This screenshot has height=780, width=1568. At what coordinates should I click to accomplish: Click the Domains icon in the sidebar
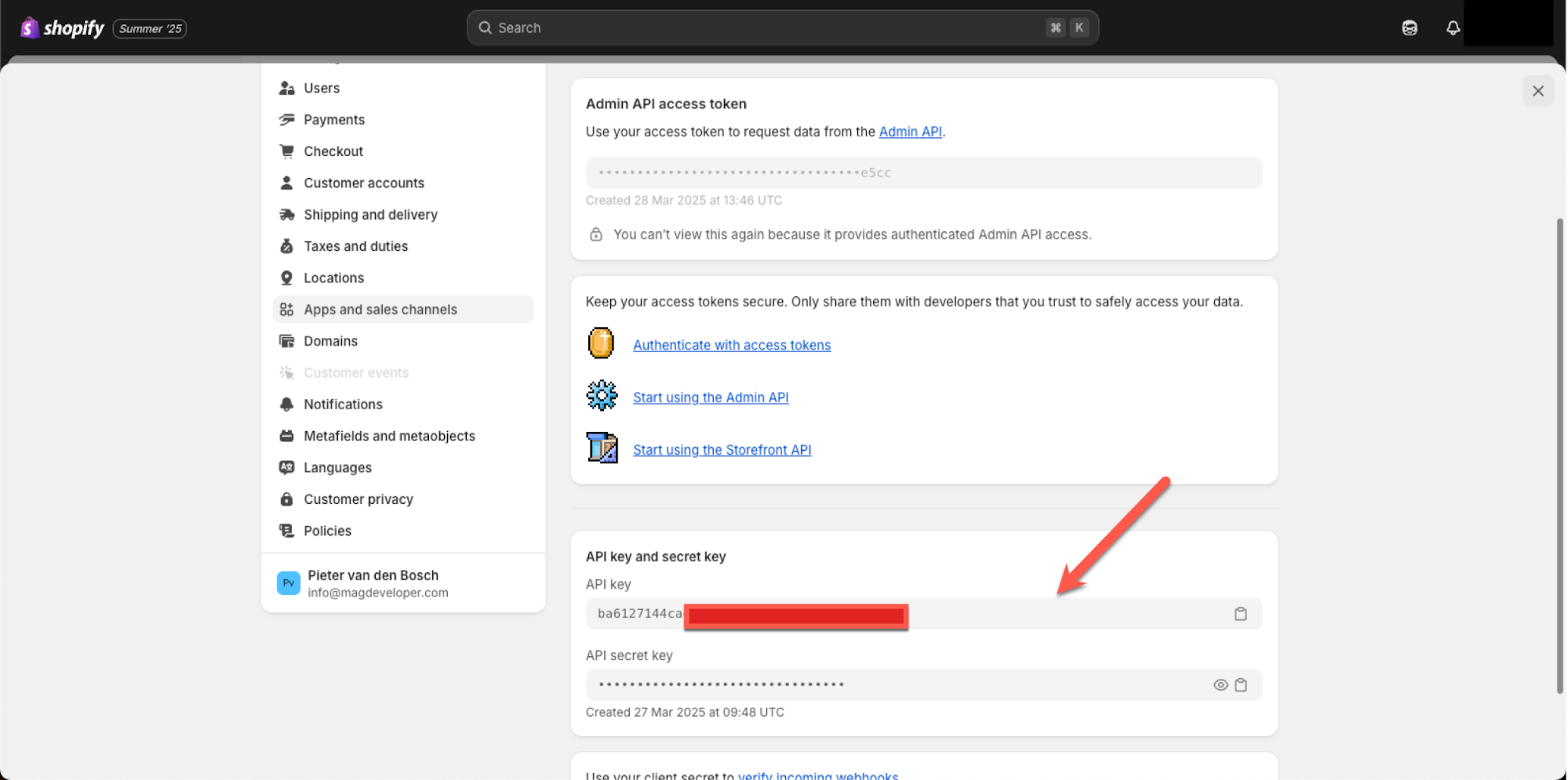[287, 340]
